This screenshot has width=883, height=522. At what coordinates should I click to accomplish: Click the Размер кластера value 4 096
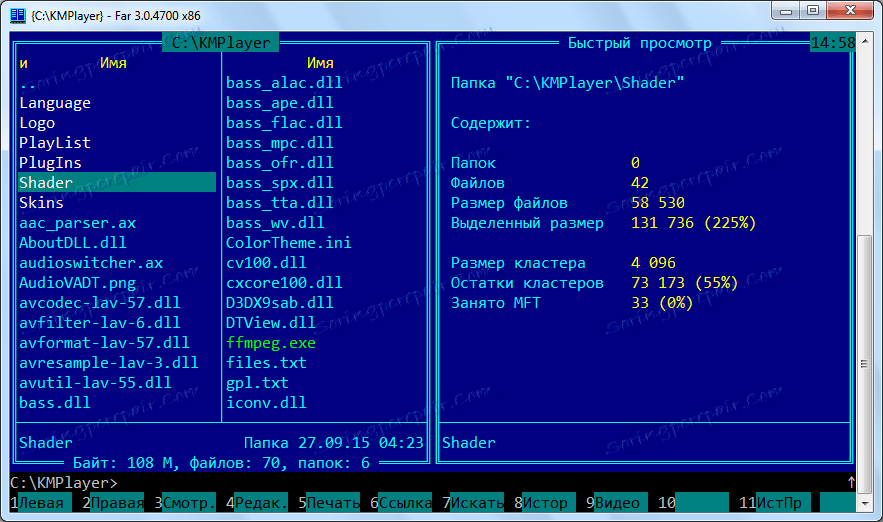[x=653, y=263]
